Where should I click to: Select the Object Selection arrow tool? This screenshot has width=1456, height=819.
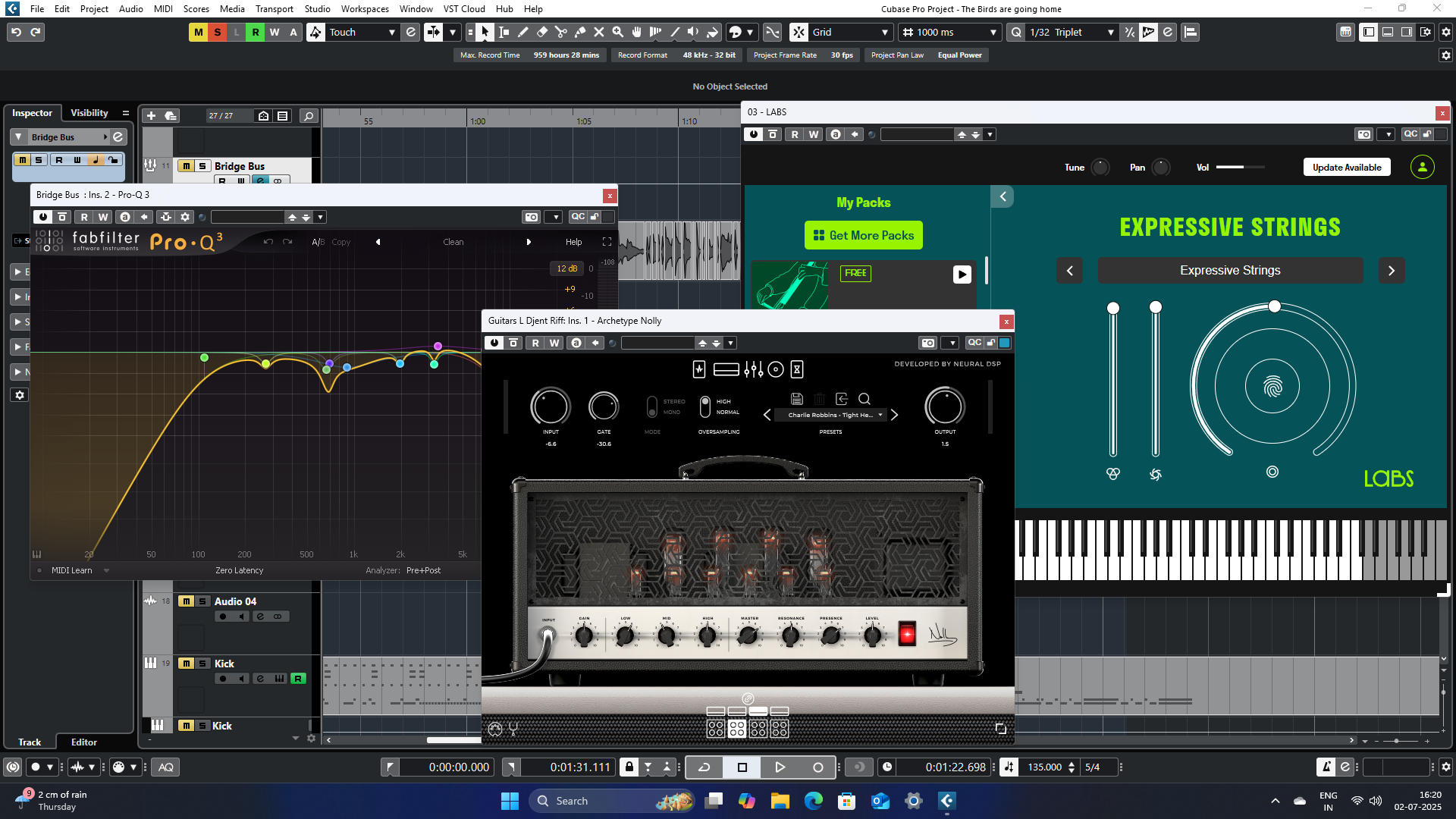(x=485, y=32)
